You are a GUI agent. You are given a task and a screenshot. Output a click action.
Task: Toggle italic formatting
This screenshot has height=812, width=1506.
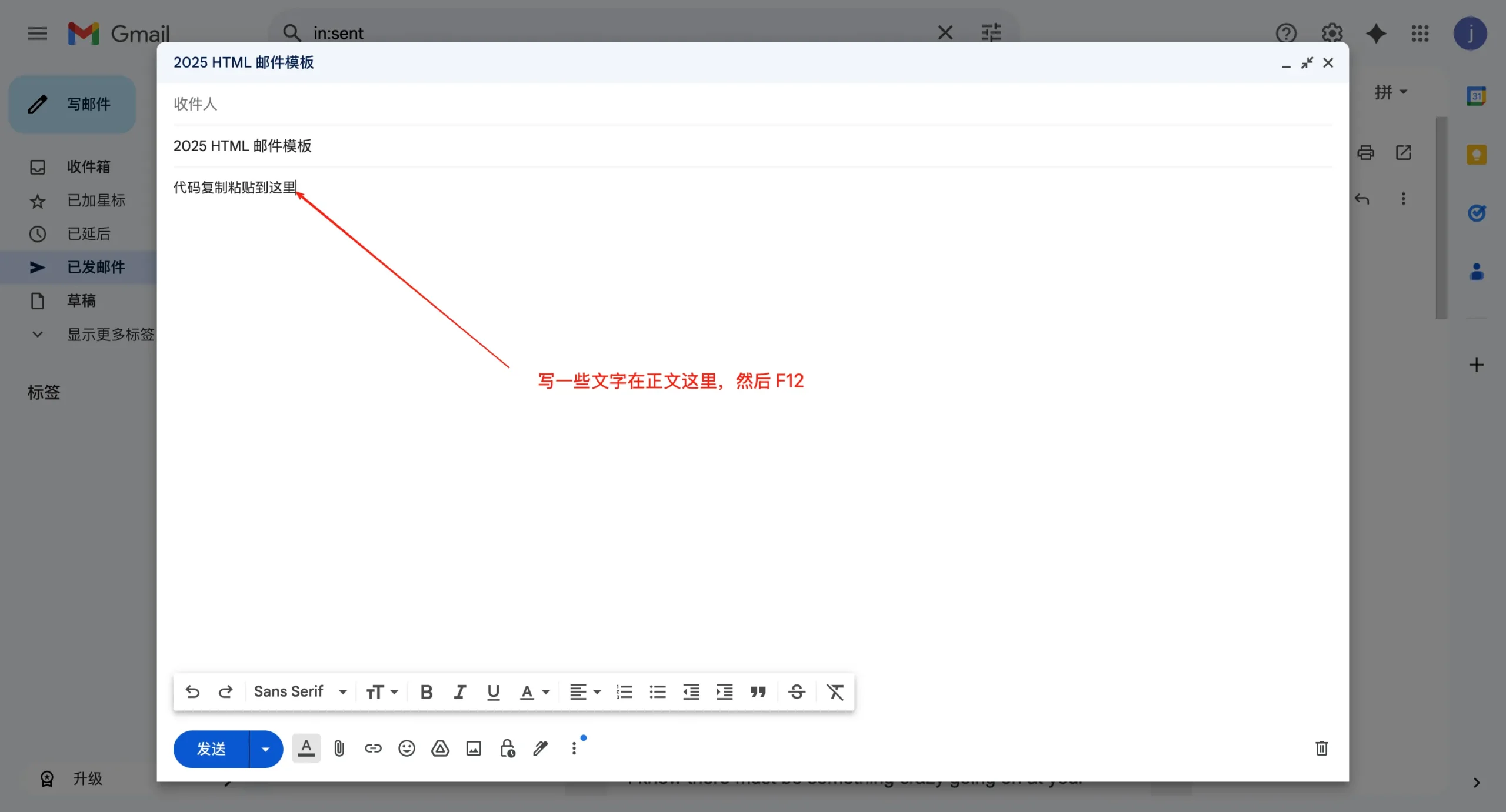coord(459,692)
